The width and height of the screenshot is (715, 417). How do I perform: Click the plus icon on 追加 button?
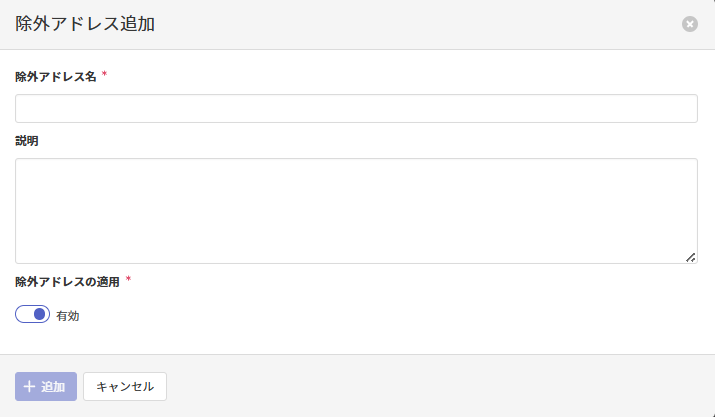(29, 386)
